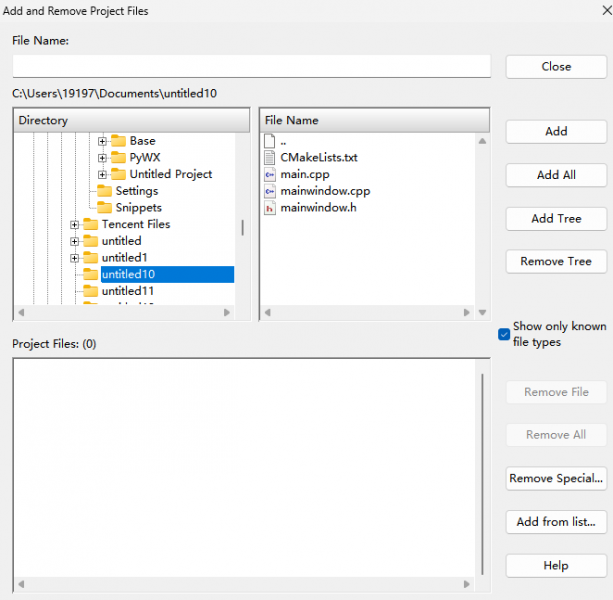Select mainwindow.h in the file list

318,208
